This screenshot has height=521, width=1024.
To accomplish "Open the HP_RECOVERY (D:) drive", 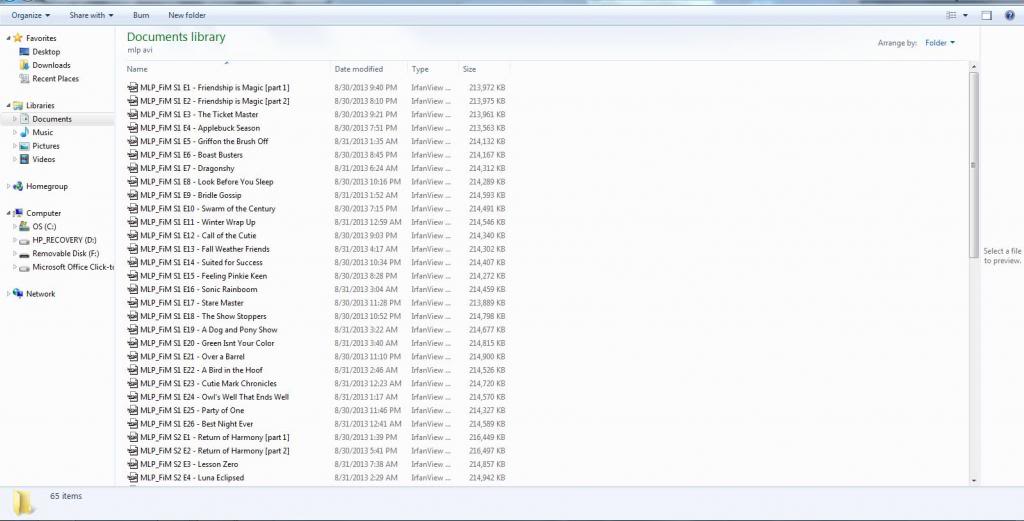I will coord(64,240).
